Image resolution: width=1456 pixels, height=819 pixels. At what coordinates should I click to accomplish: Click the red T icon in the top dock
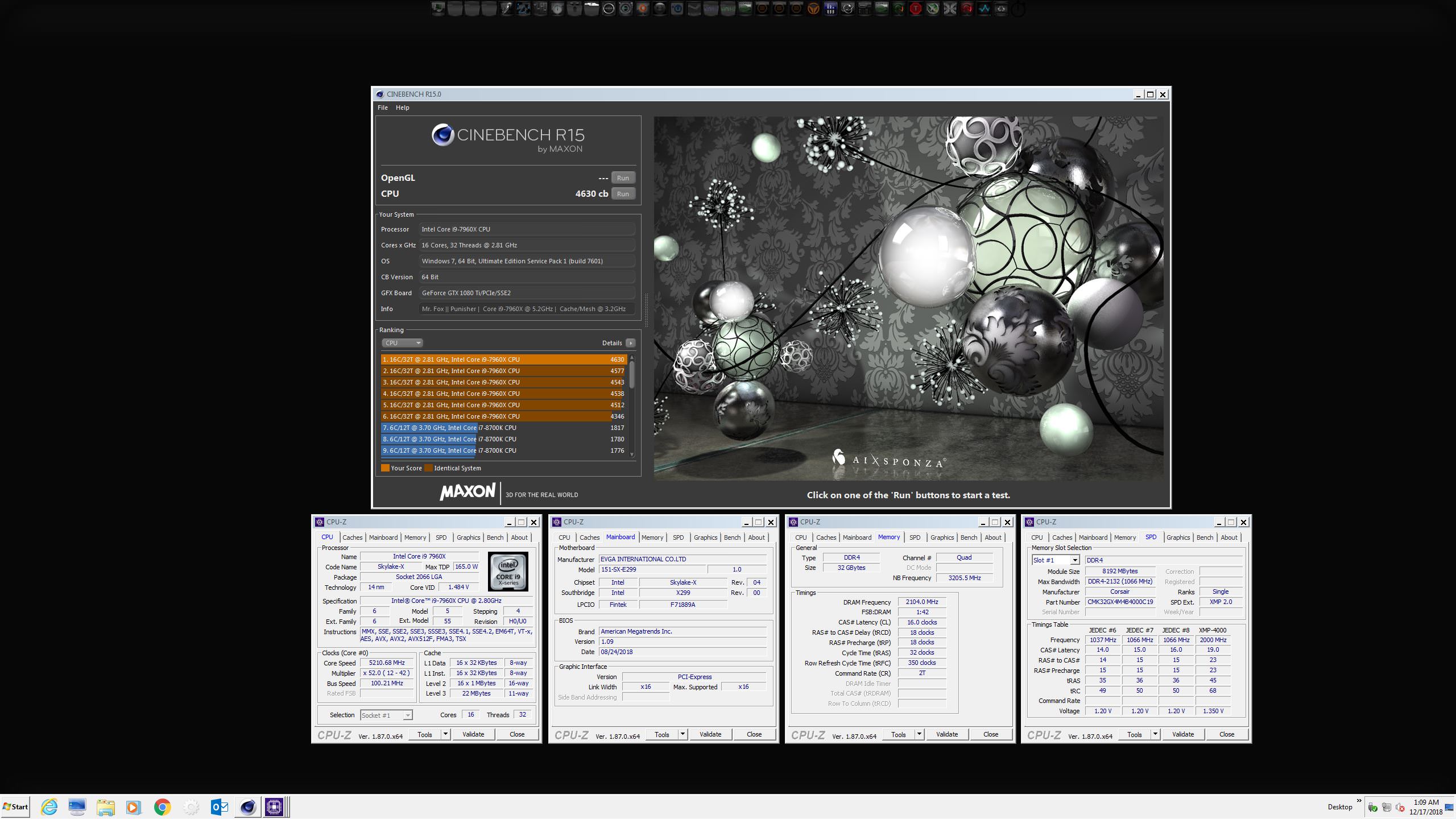(x=915, y=9)
